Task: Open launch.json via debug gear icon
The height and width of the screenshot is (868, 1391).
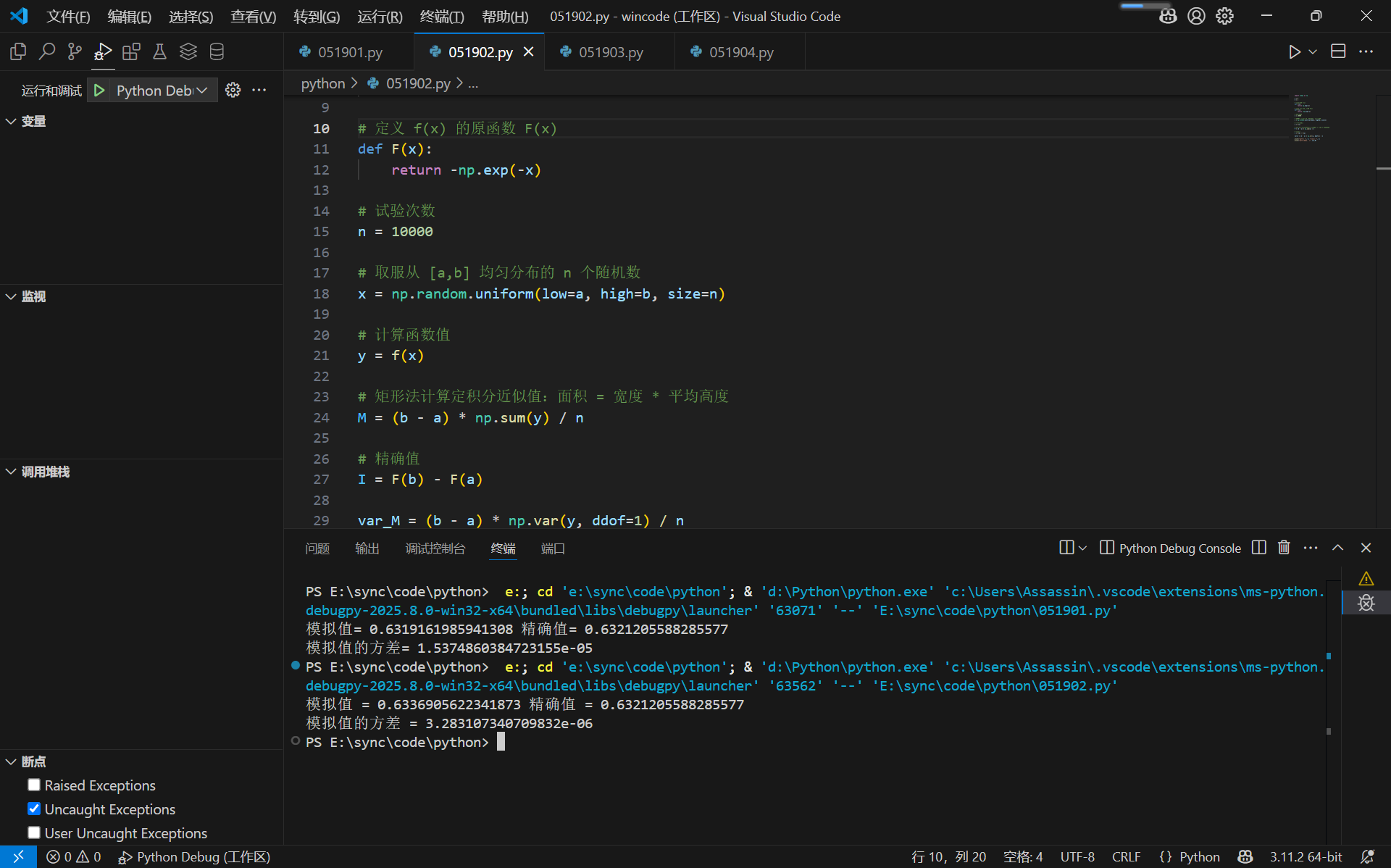Action: [x=233, y=90]
